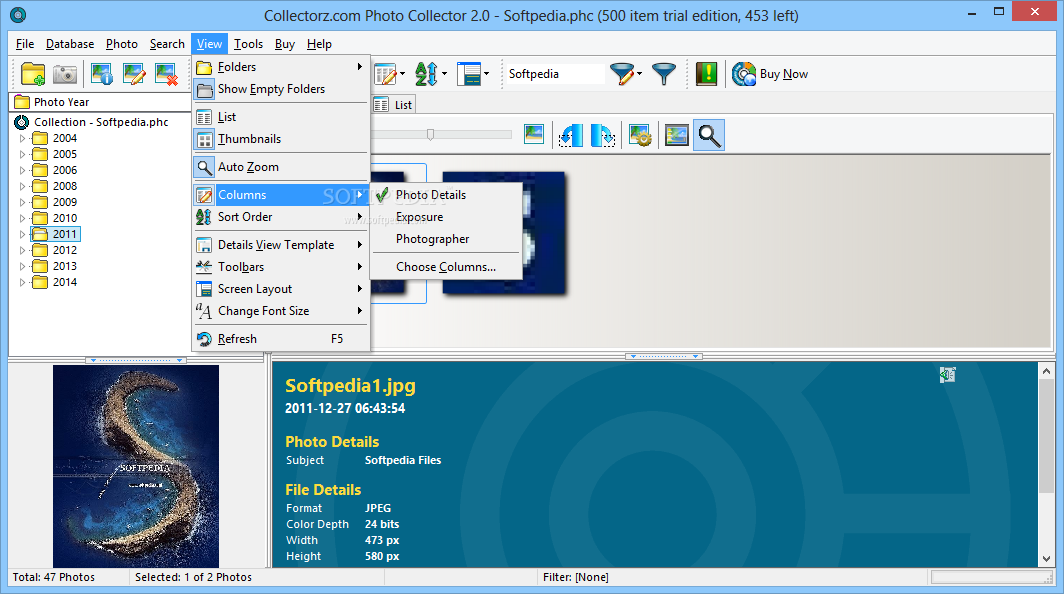Click the edit filter funnel with pencil
The image size is (1064, 594).
(622, 74)
